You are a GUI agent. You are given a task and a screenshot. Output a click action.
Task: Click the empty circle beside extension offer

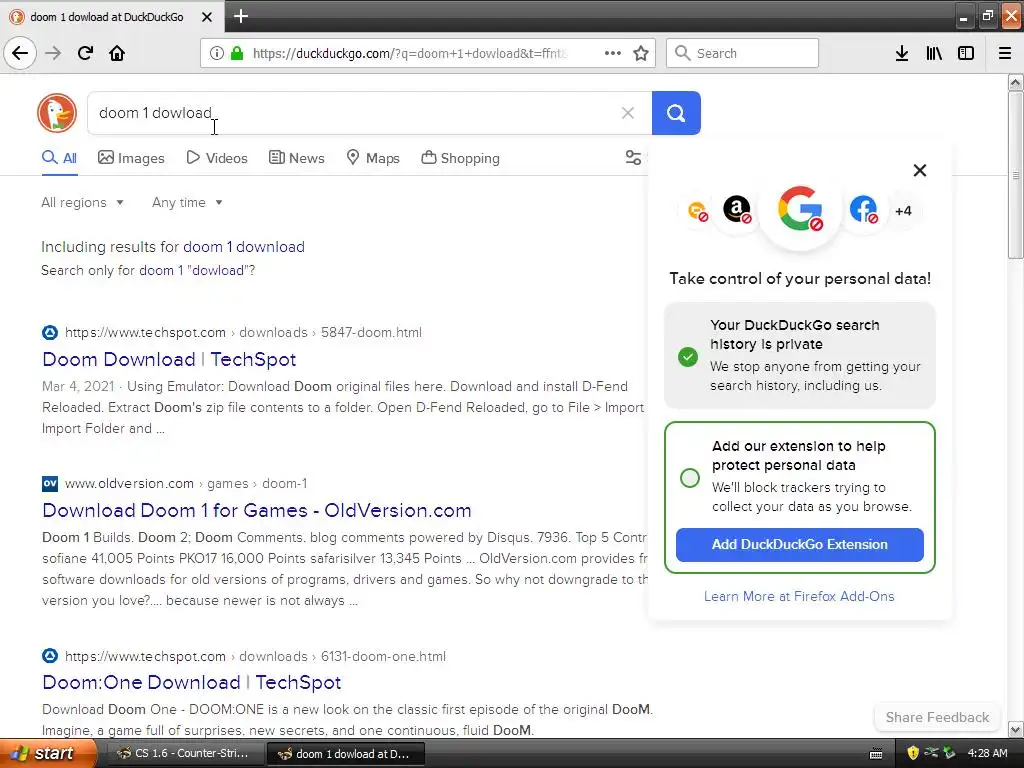point(690,478)
